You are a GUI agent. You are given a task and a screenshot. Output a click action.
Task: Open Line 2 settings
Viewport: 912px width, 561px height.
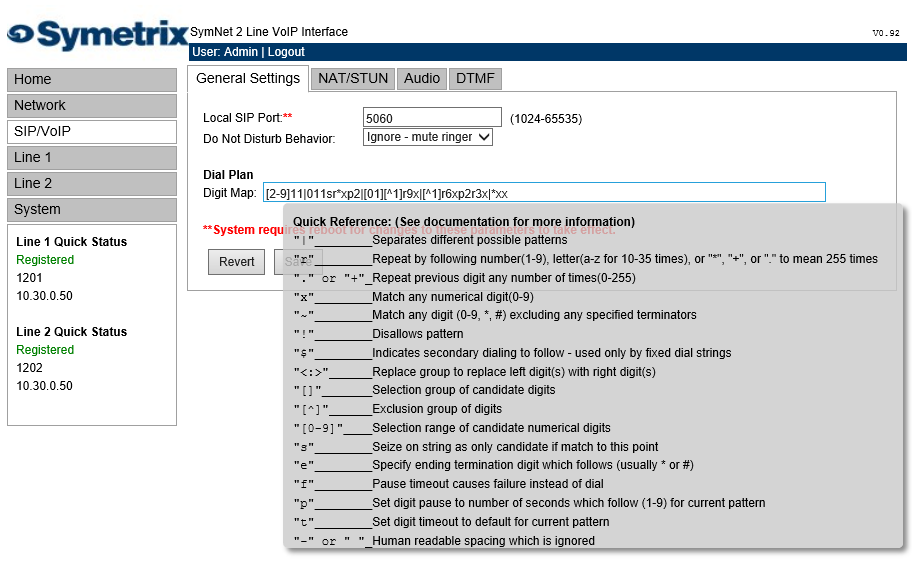click(92, 184)
